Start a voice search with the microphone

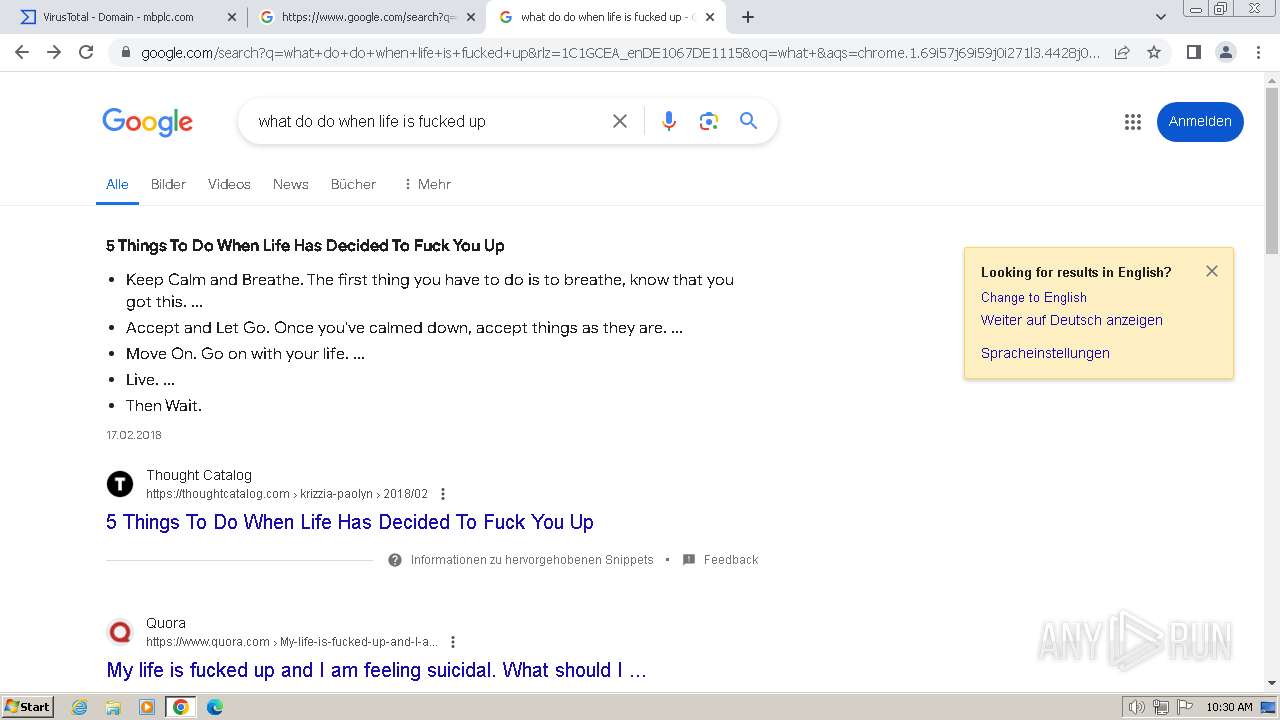pos(669,121)
